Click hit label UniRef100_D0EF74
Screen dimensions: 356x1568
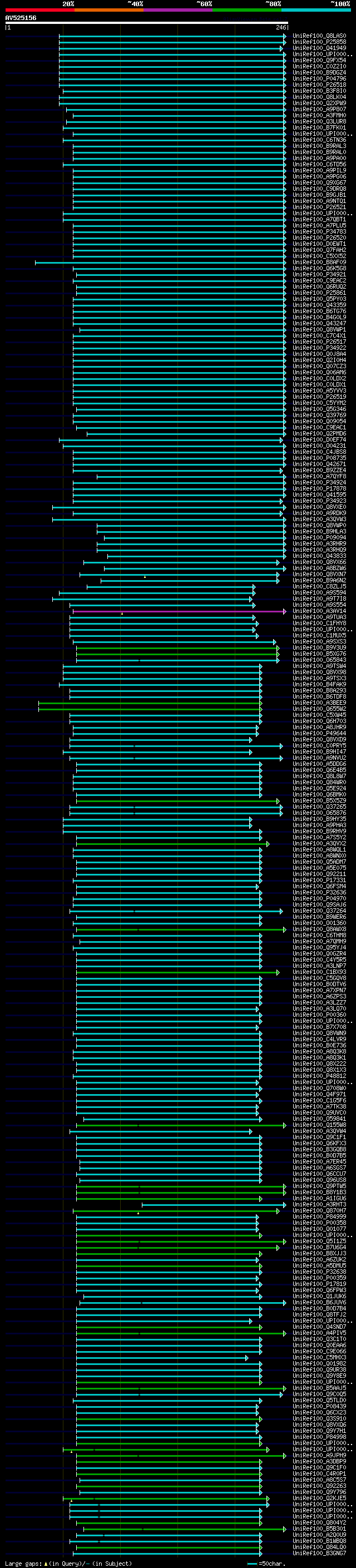(319, 439)
